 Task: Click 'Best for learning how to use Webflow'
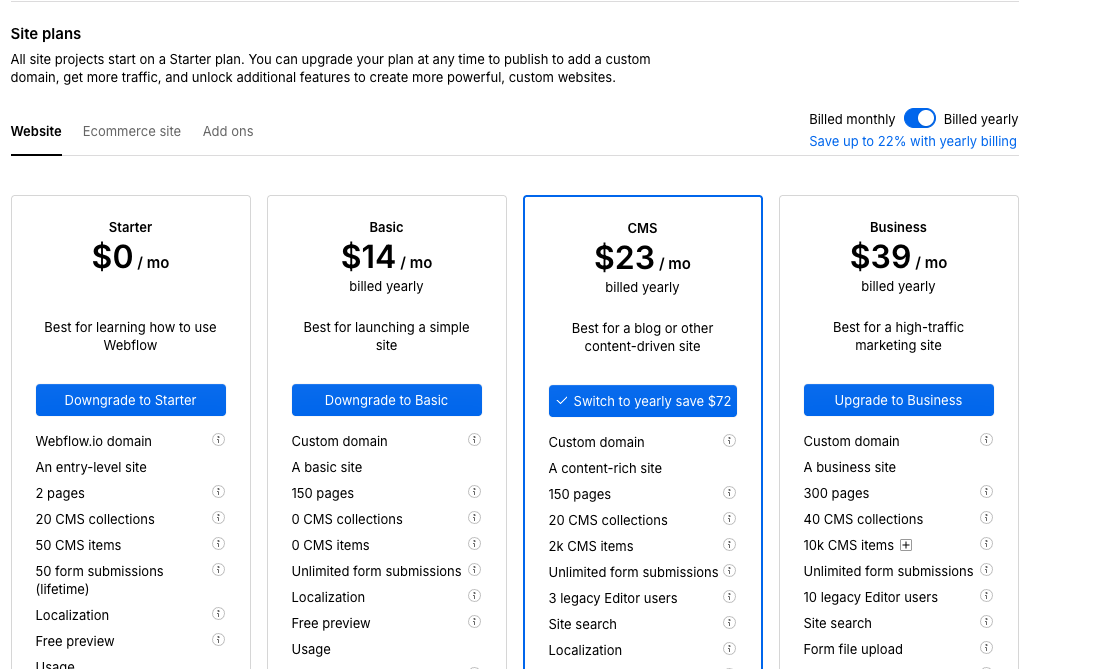pyautogui.click(x=130, y=336)
